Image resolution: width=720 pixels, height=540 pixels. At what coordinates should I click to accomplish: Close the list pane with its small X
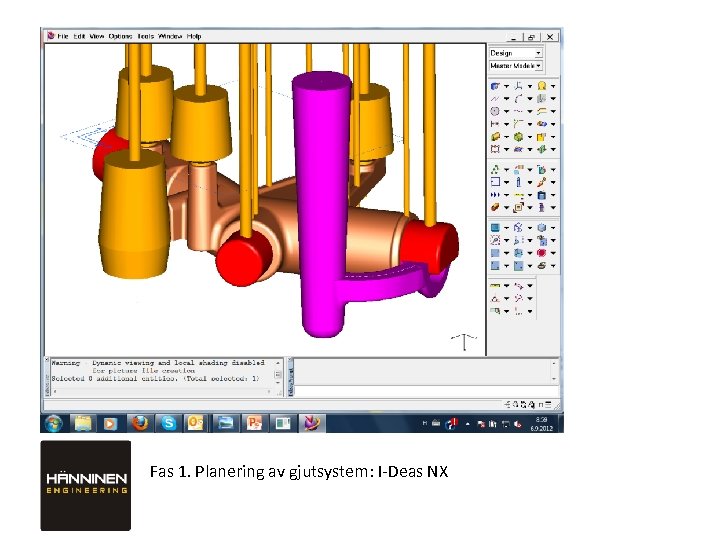[x=47, y=360]
